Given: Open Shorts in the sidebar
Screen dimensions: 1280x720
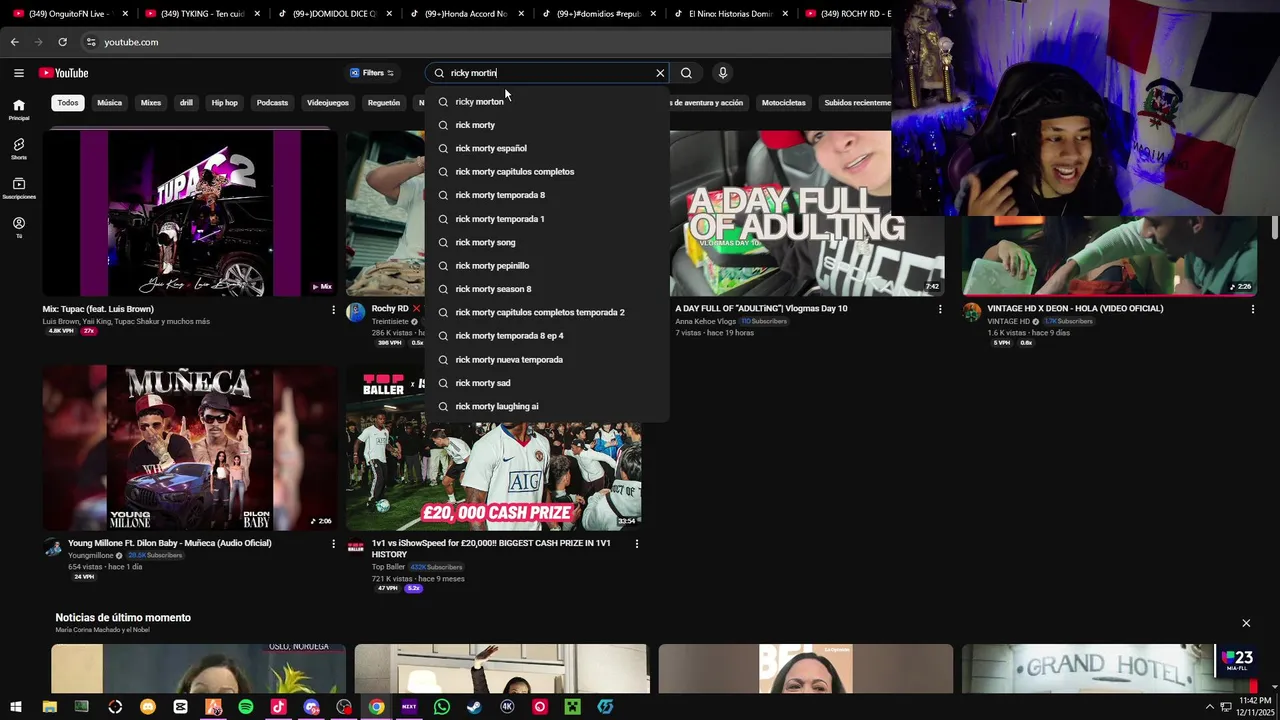Looking at the screenshot, I should (19, 149).
